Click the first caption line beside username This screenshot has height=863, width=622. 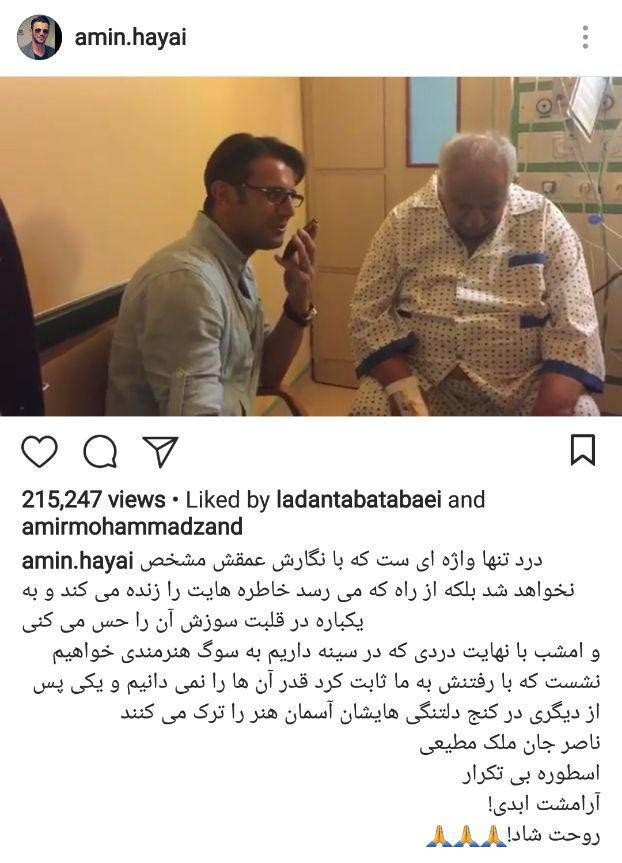[341, 561]
